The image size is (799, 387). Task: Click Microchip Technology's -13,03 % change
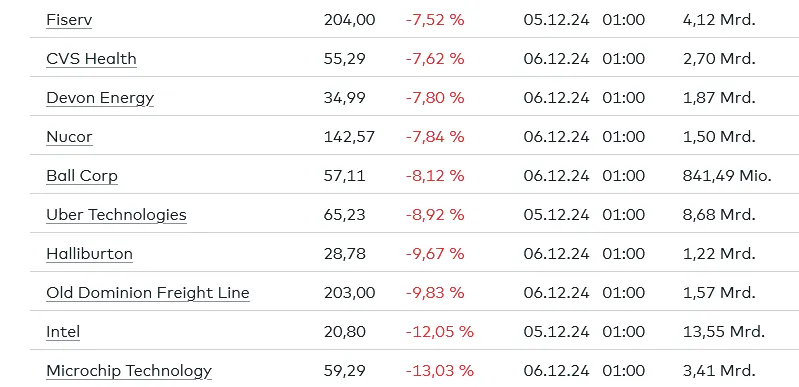coord(440,371)
